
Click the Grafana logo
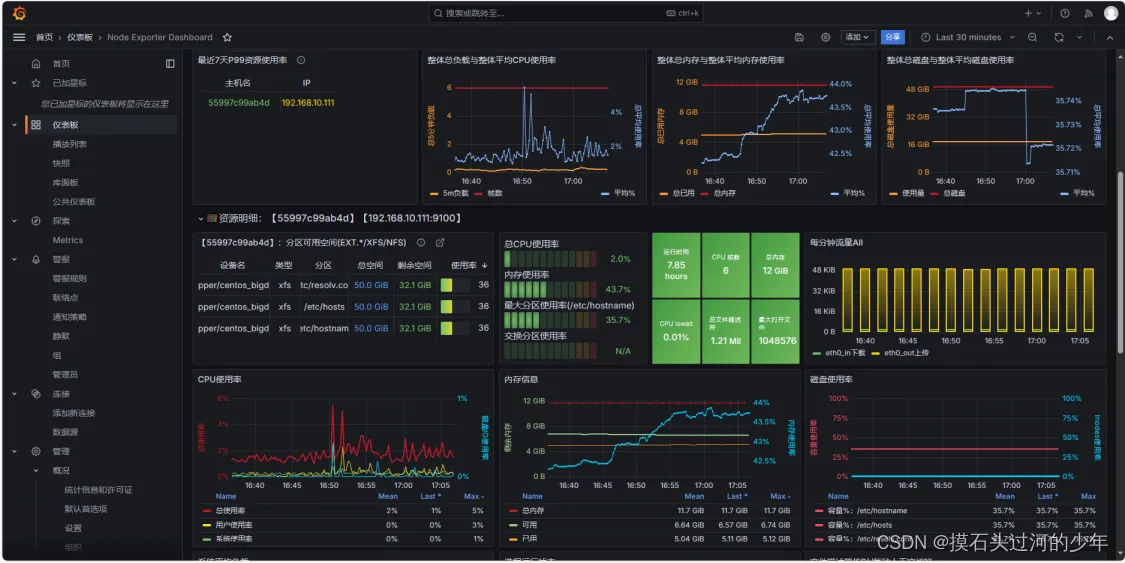pos(19,13)
